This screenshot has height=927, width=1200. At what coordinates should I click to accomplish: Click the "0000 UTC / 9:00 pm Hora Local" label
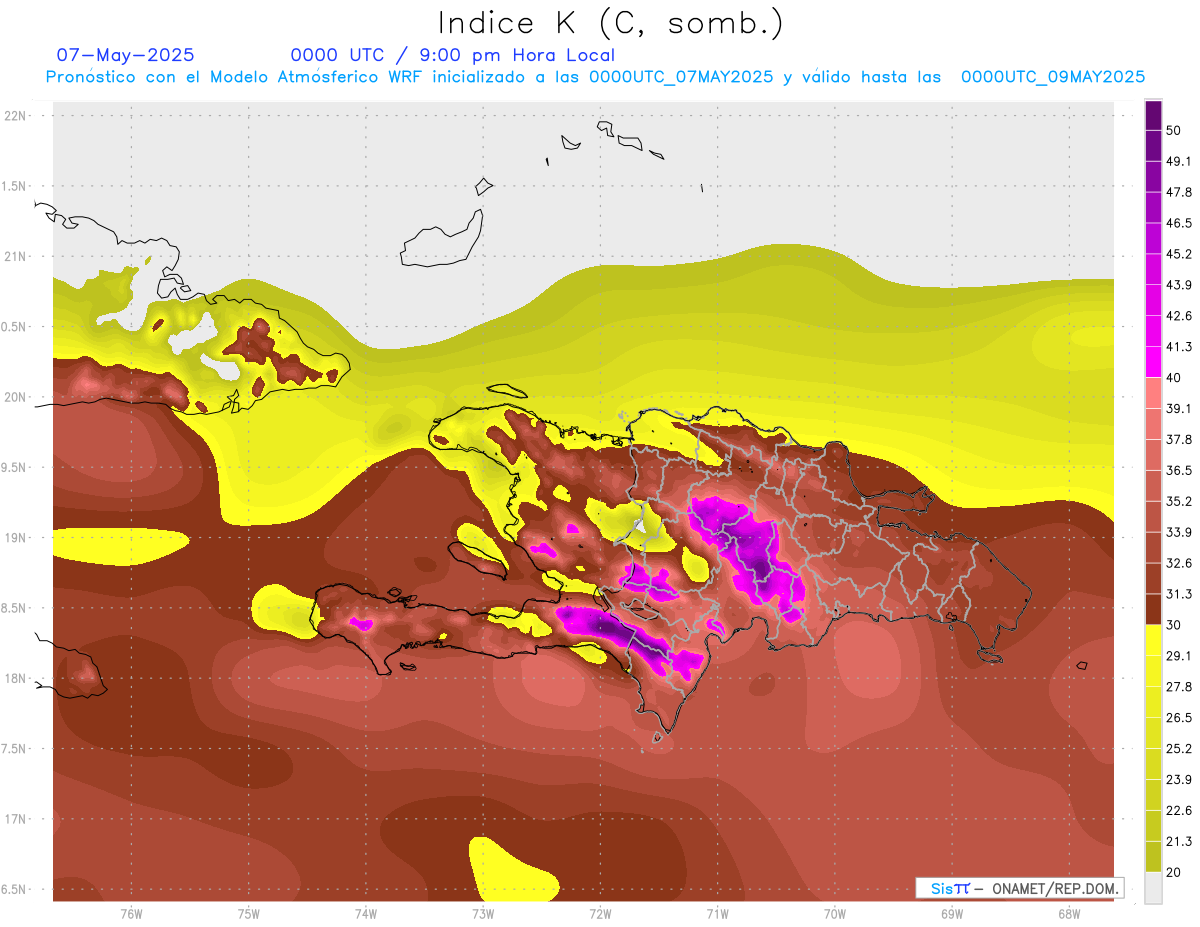452,55
